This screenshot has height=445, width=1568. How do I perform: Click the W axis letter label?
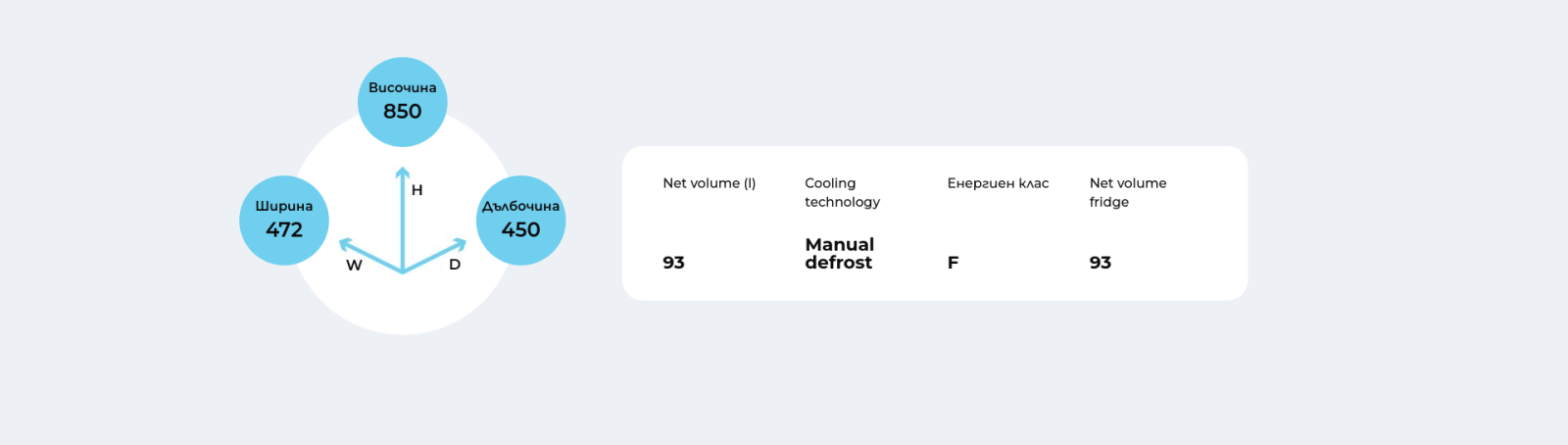click(354, 266)
